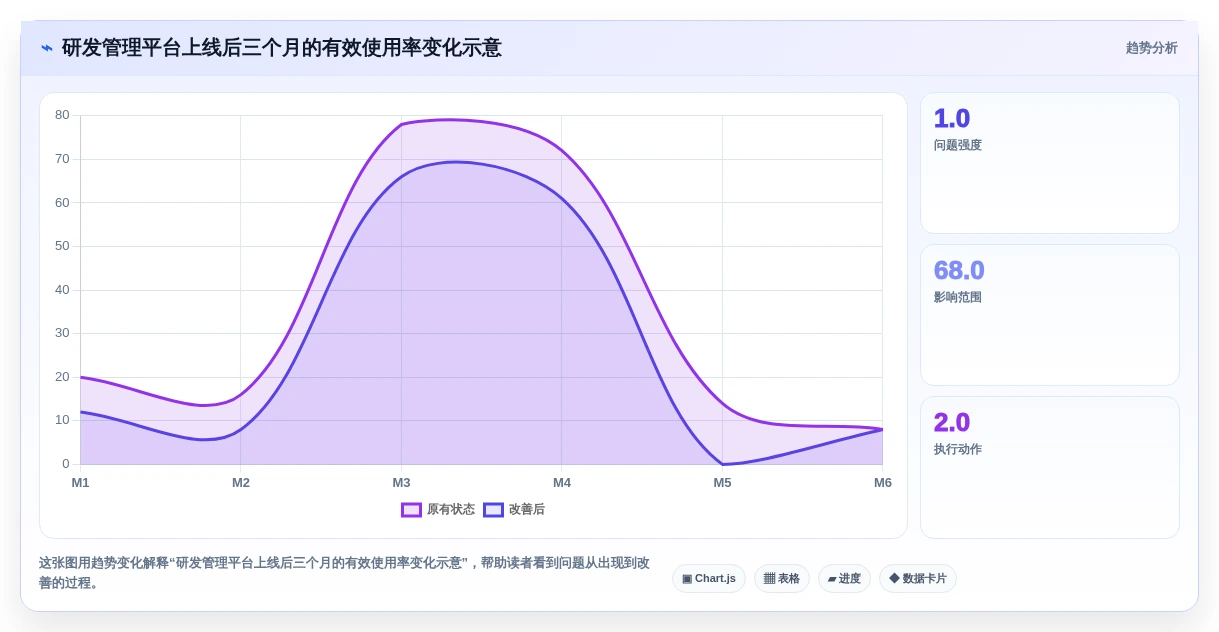Click the 60 y-axis tick label
1219x632 pixels.
pyautogui.click(x=62, y=202)
